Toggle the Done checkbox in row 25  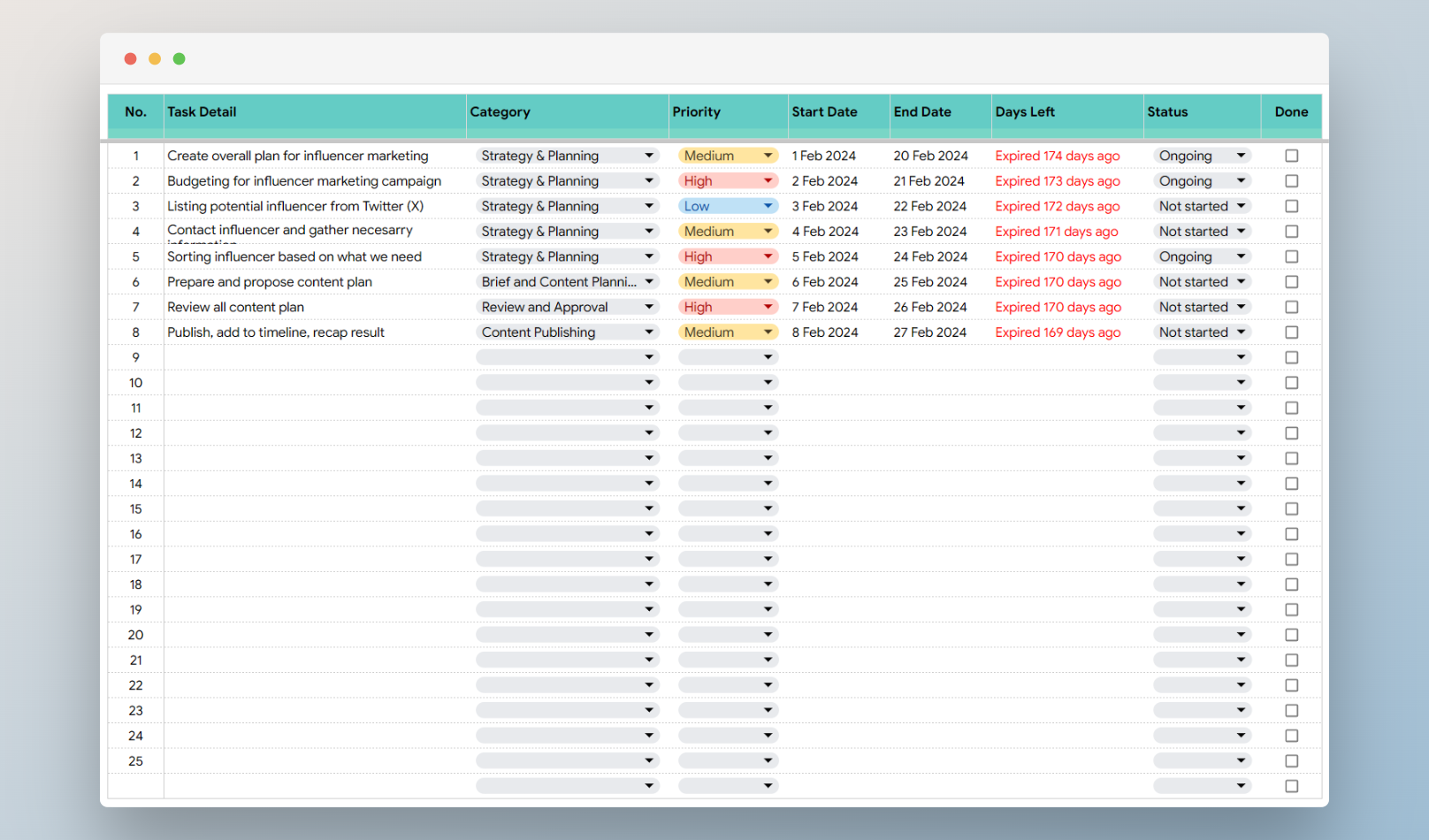(1291, 761)
